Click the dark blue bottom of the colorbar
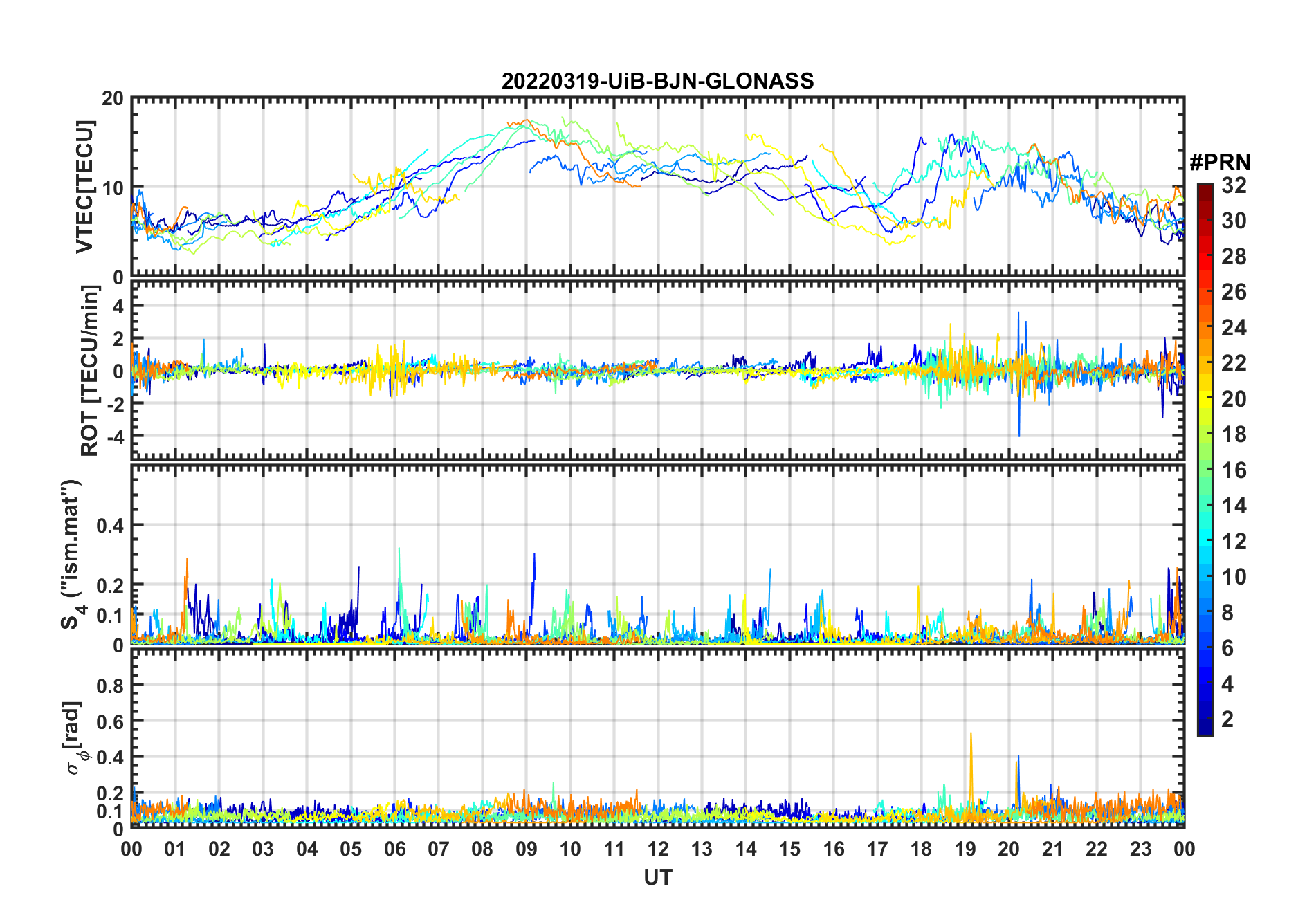This screenshot has width=1316, height=920. tap(1205, 728)
